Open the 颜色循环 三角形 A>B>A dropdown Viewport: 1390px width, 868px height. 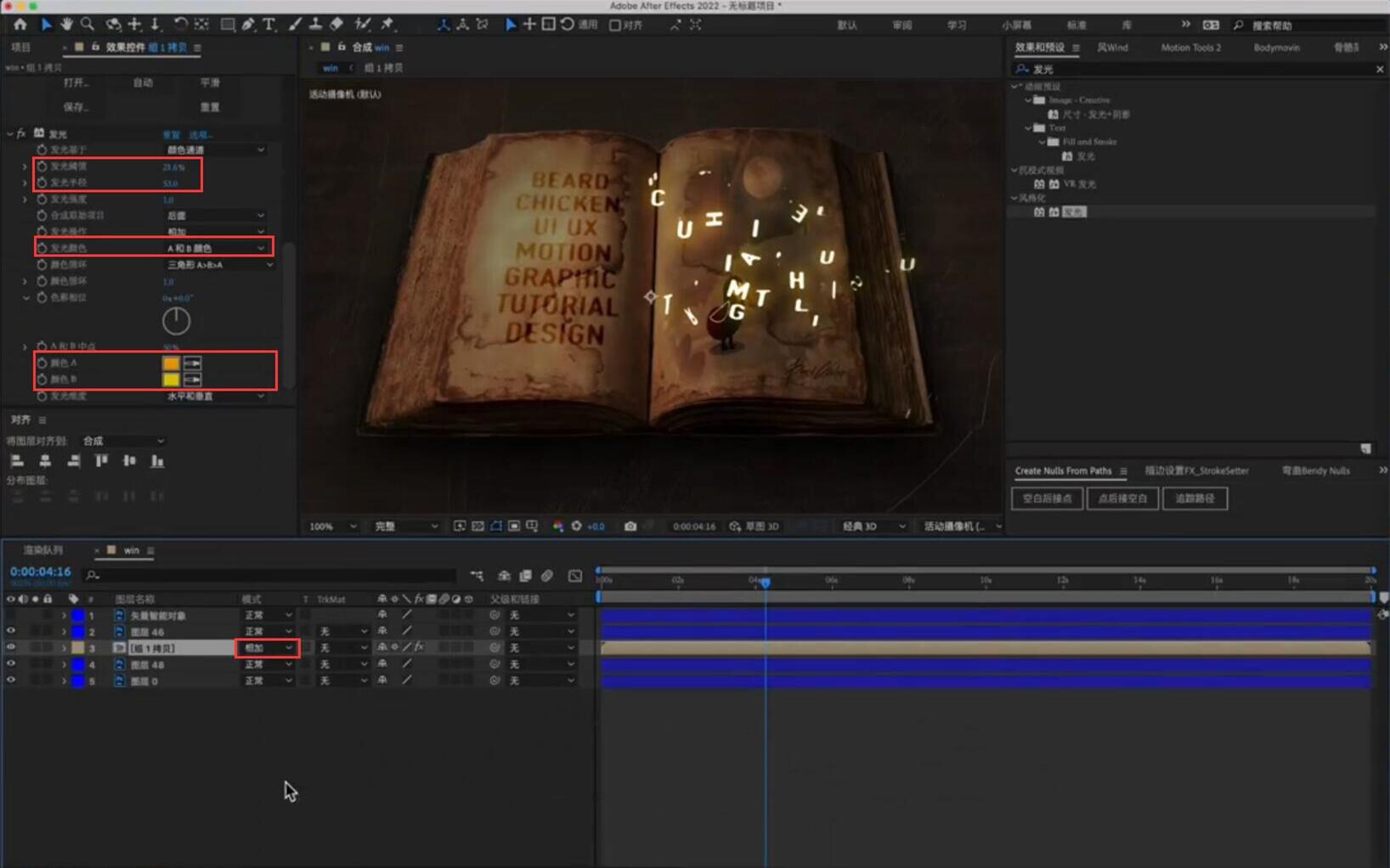coord(219,265)
